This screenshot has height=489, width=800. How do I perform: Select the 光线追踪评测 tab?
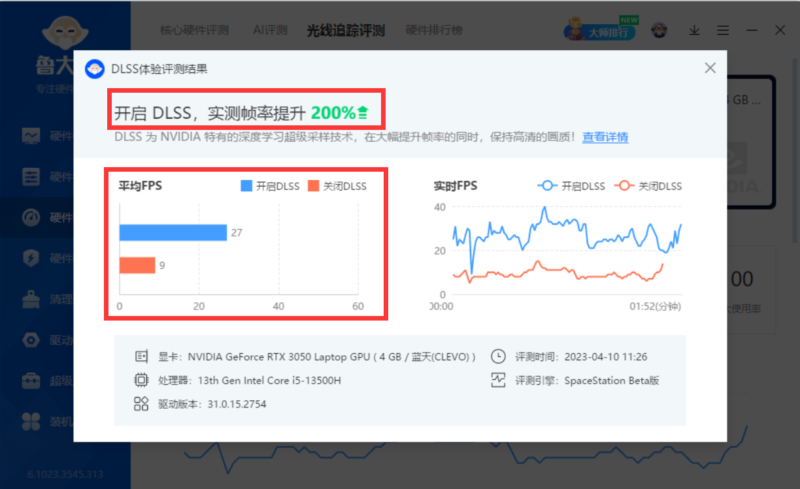(345, 31)
